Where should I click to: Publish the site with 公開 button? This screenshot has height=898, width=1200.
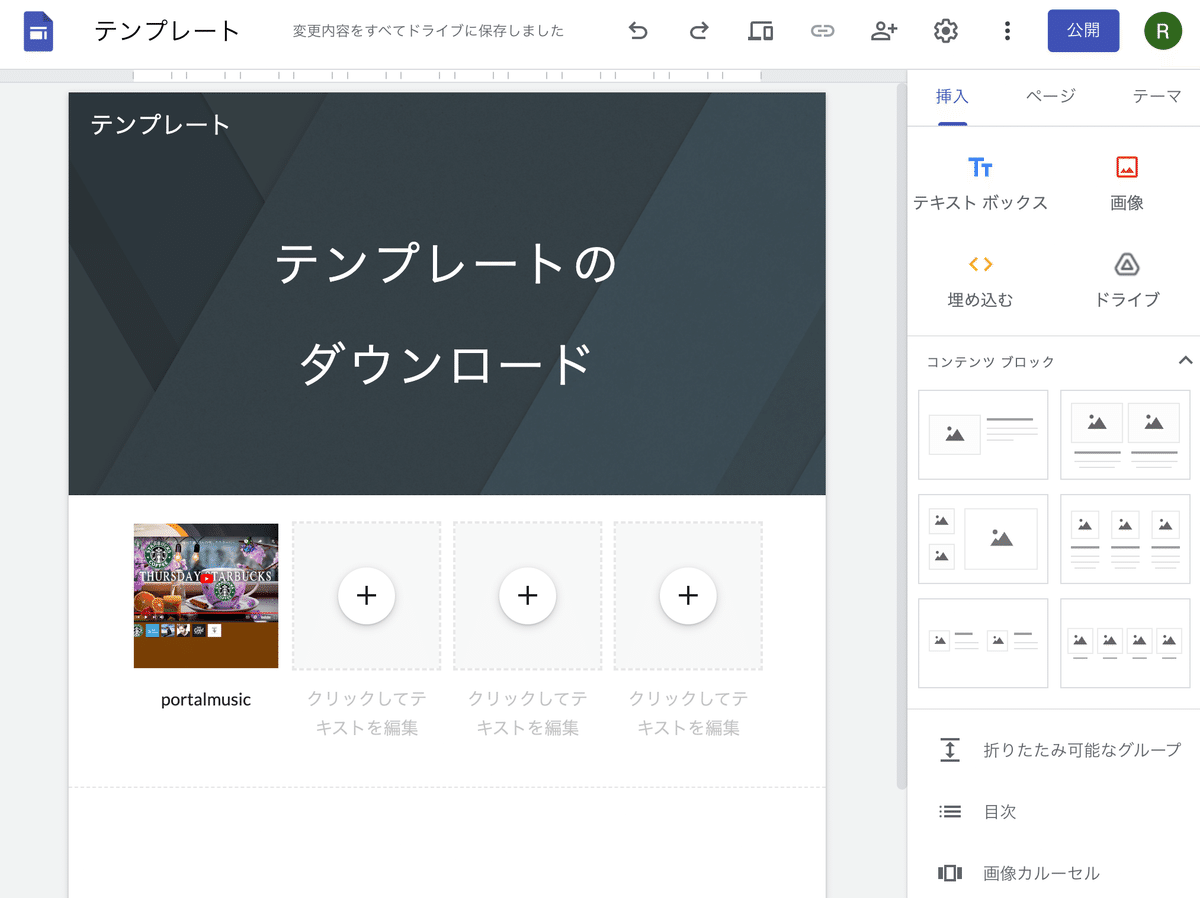click(x=1083, y=31)
